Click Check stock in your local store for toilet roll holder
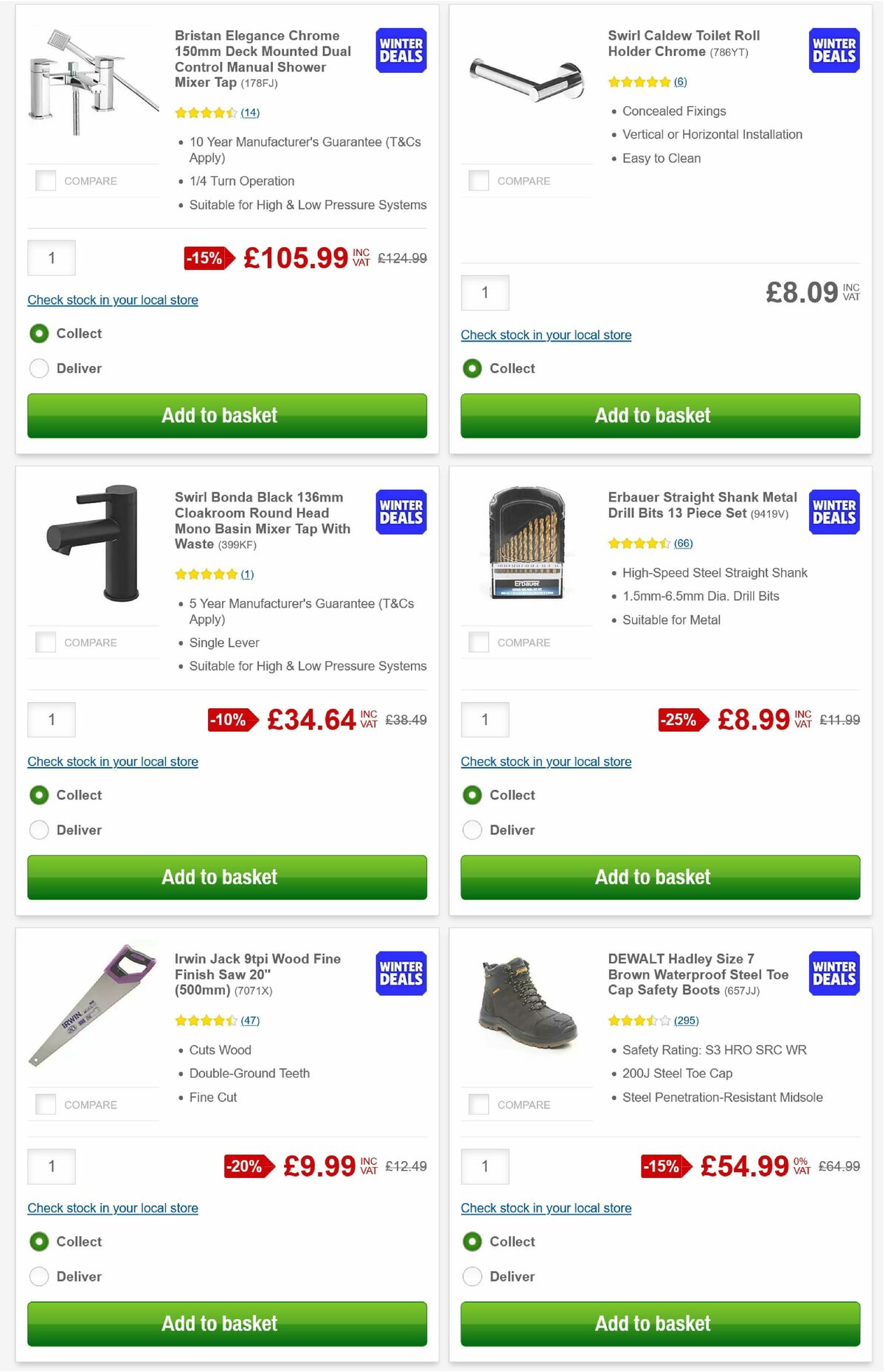The height and width of the screenshot is (1372, 885). click(546, 334)
